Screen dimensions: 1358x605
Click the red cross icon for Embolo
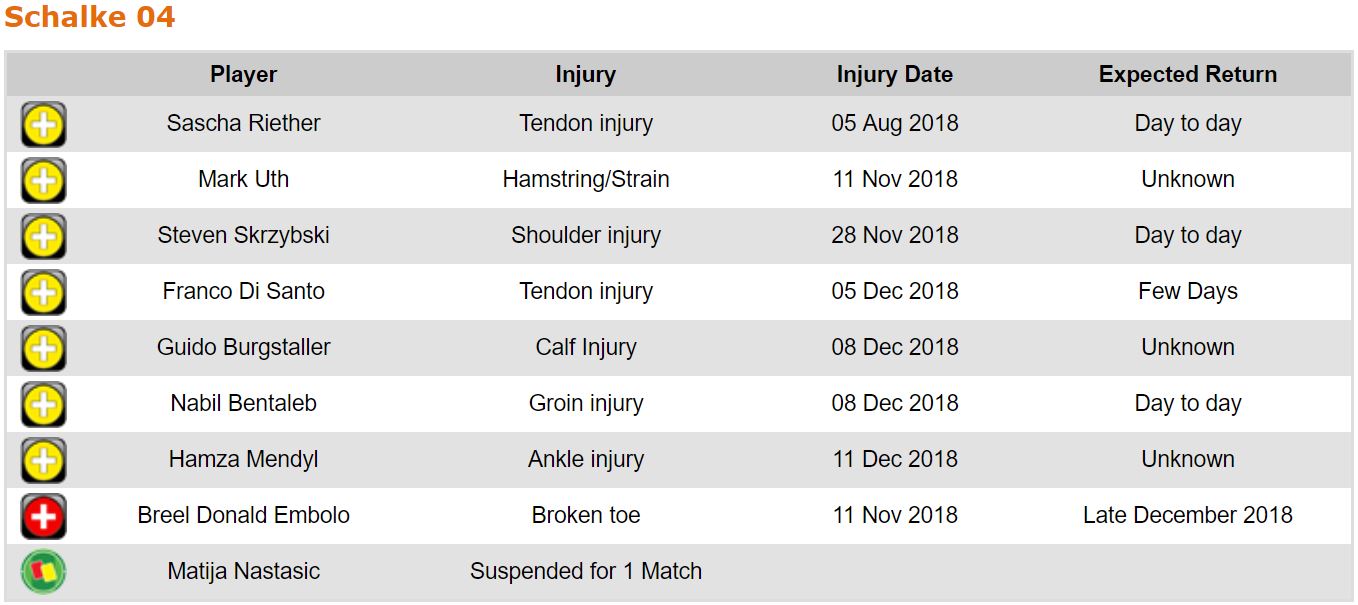coord(43,517)
